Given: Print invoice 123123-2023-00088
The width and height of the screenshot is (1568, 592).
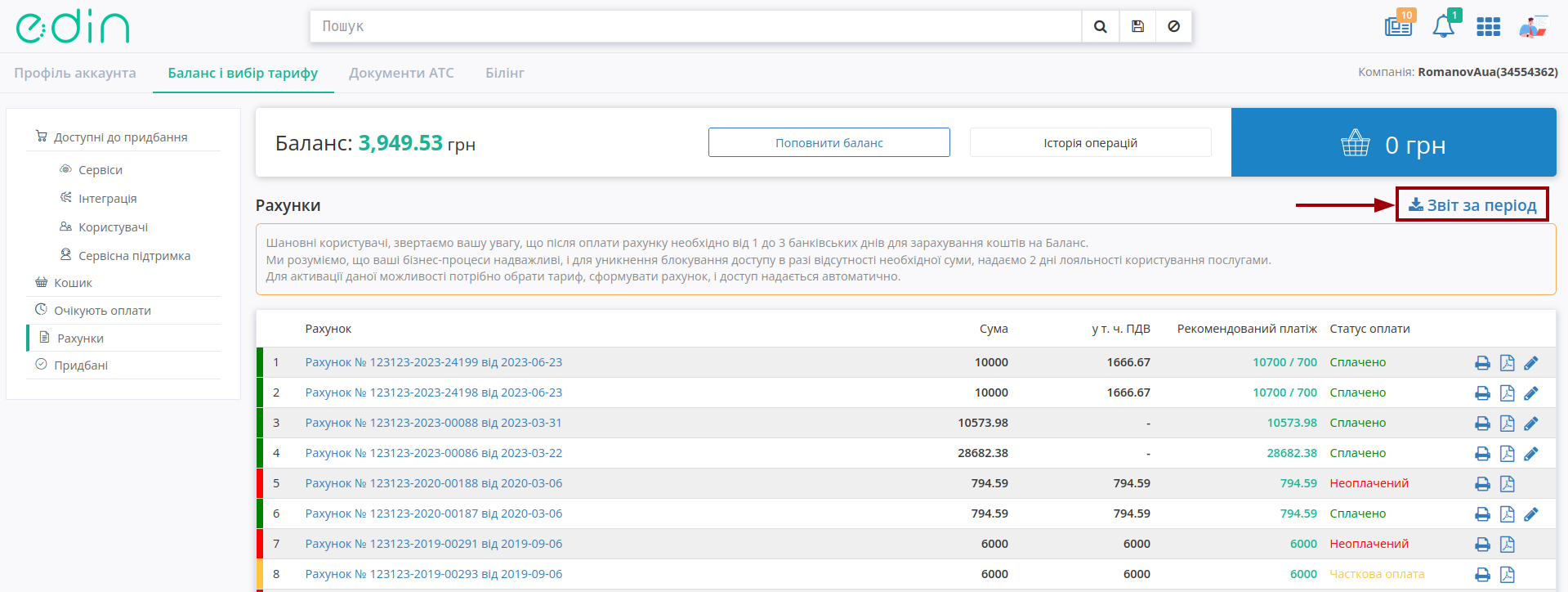Looking at the screenshot, I should (1482, 424).
